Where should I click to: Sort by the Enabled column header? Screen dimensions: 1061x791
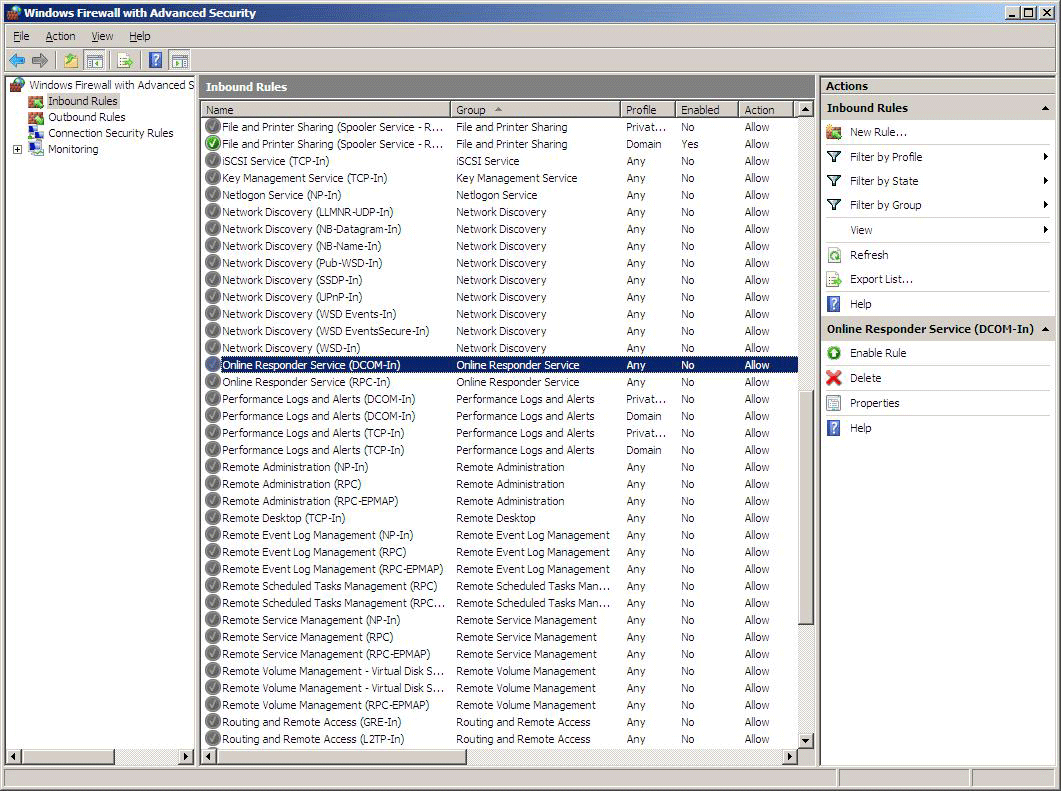706,110
